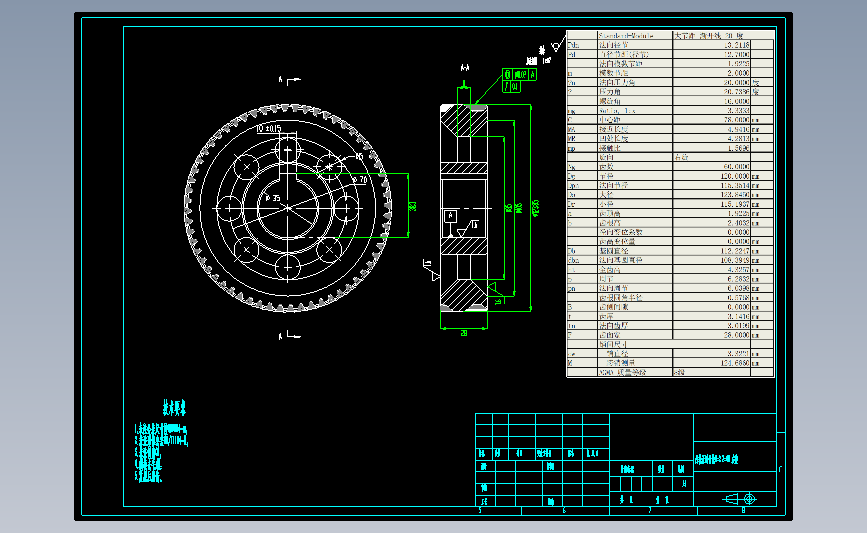Select the top hatched section of gear rim
This screenshot has height=533, width=867.
(x=464, y=120)
